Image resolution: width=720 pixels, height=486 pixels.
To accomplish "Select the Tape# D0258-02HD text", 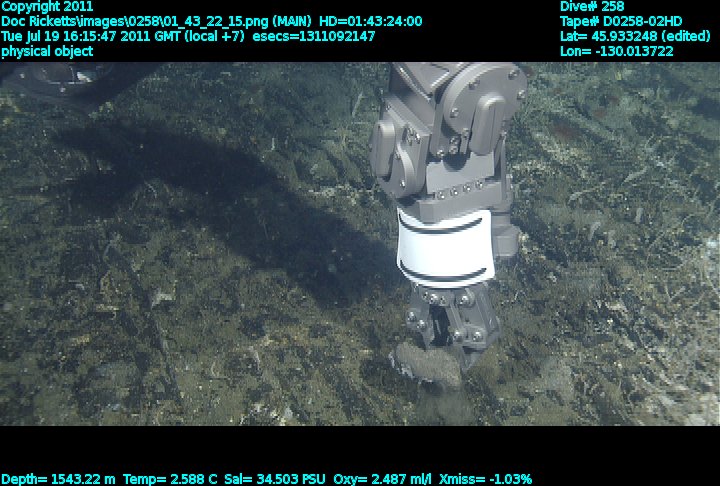I will [x=621, y=21].
